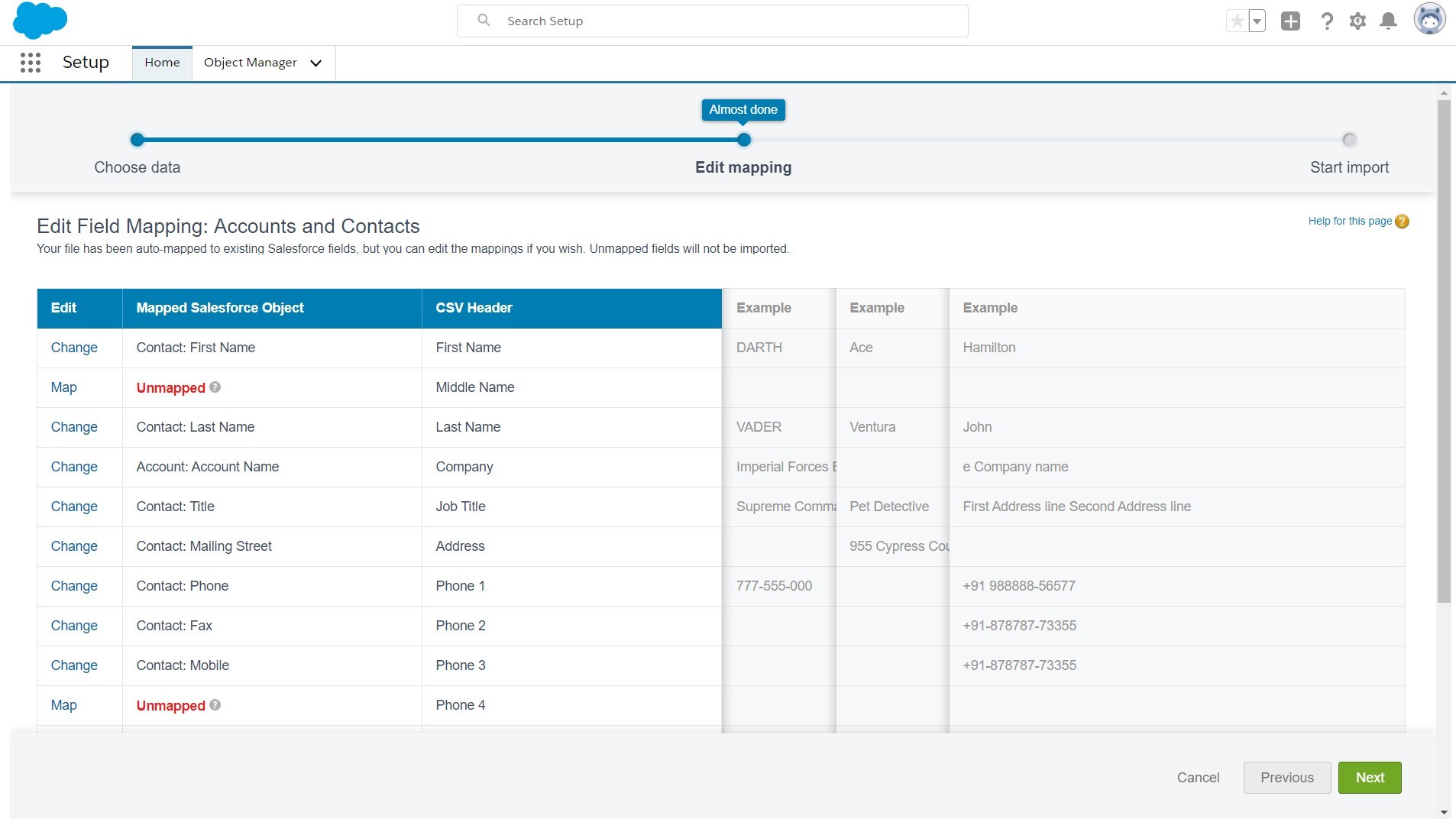Click the help icon next to Help for this page
This screenshot has height=819, width=1456.
pos(1402,222)
